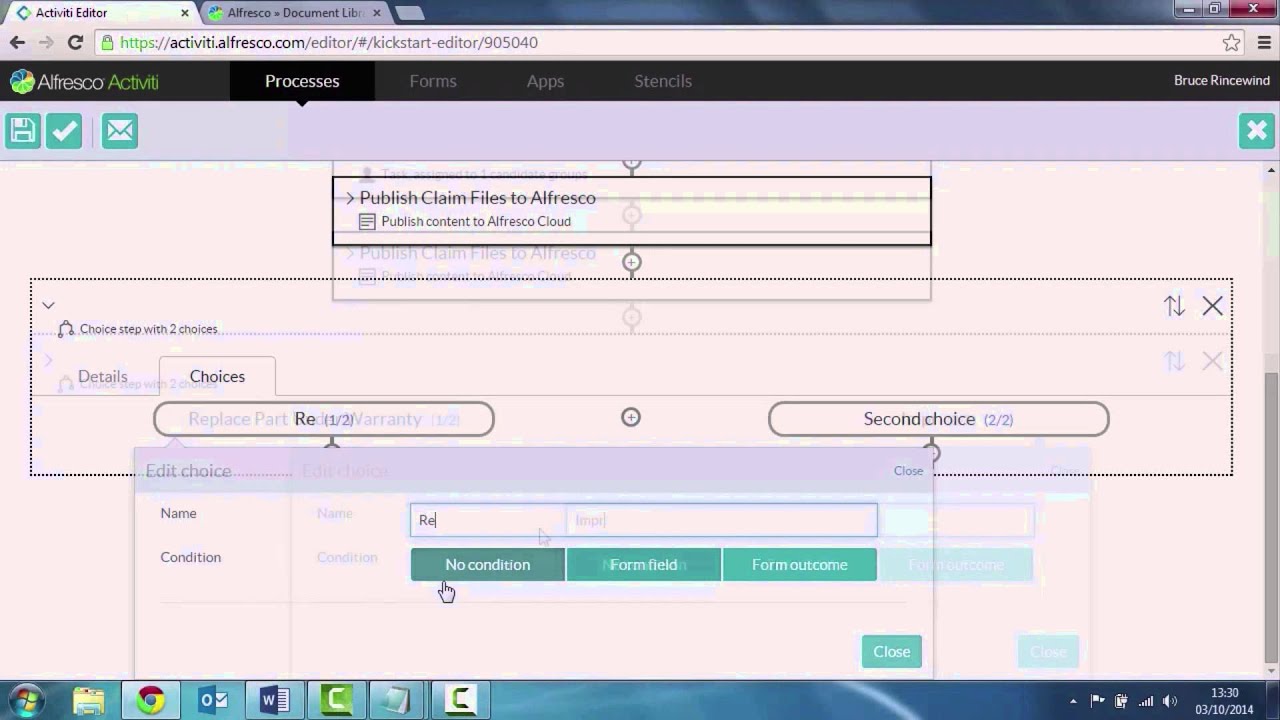The image size is (1280, 720).
Task: Open the Forms tab
Action: (x=433, y=81)
